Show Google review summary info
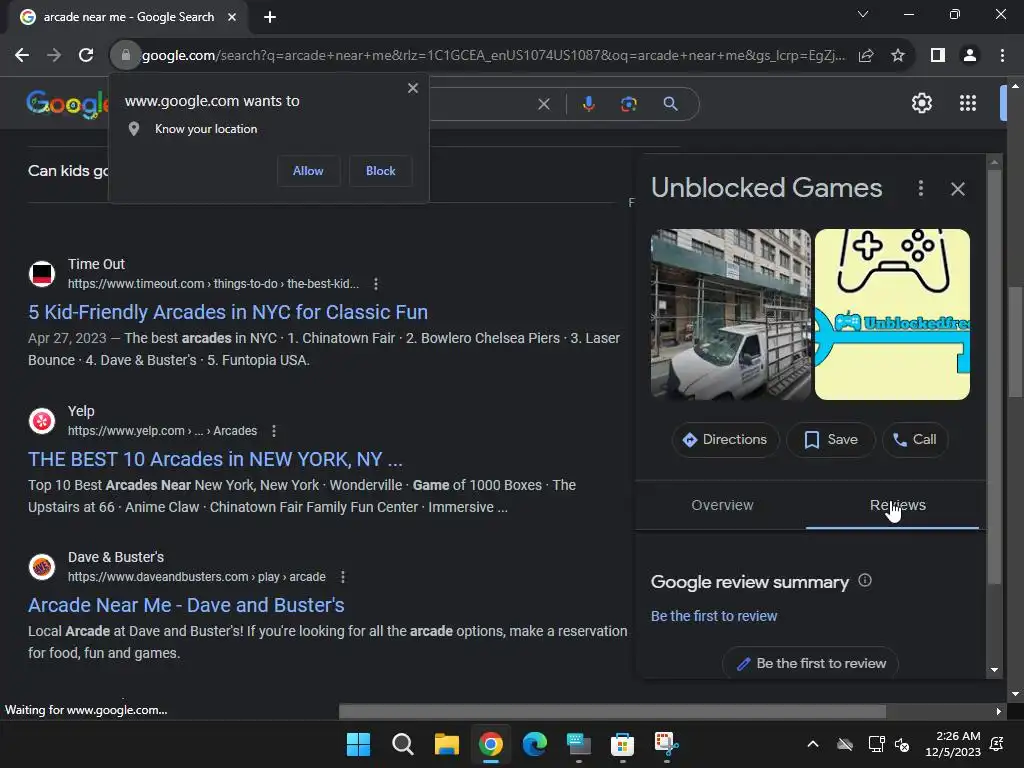 (865, 581)
